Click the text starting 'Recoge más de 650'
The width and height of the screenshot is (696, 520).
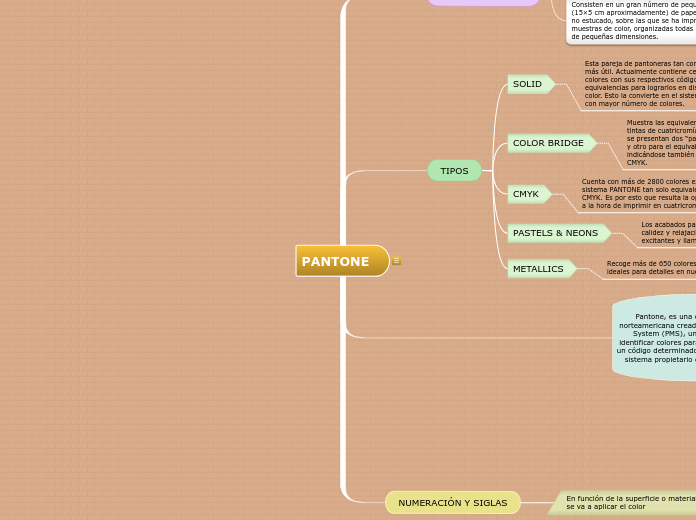651,267
